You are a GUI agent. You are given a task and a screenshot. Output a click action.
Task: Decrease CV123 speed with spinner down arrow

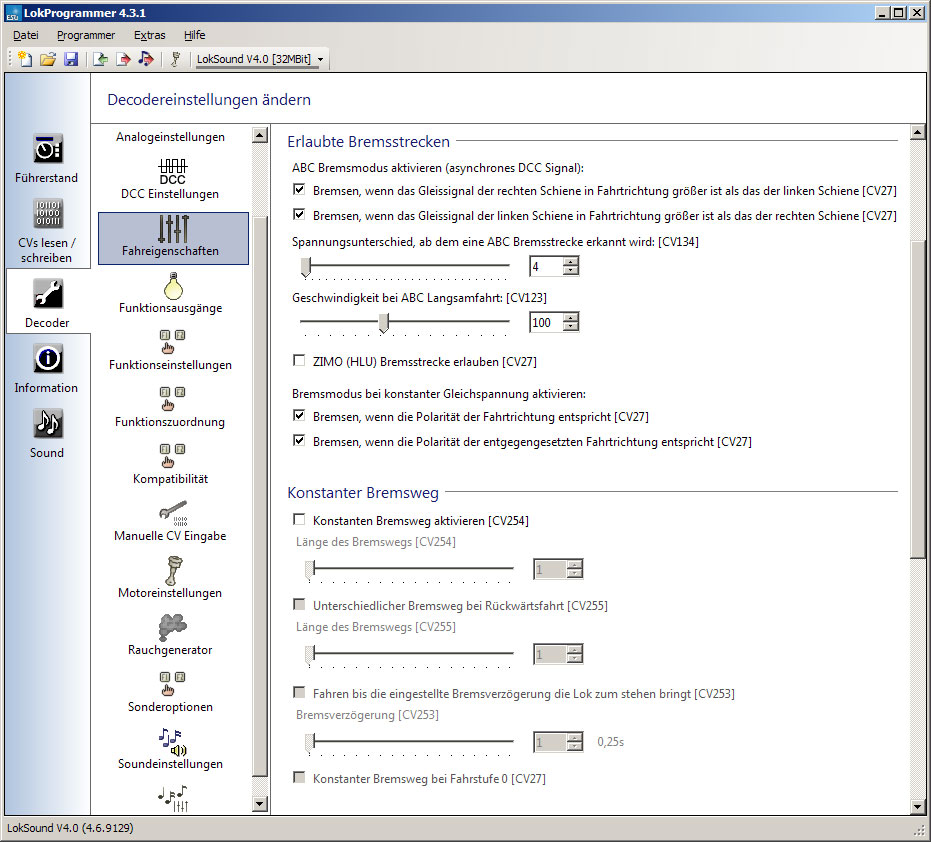[571, 327]
